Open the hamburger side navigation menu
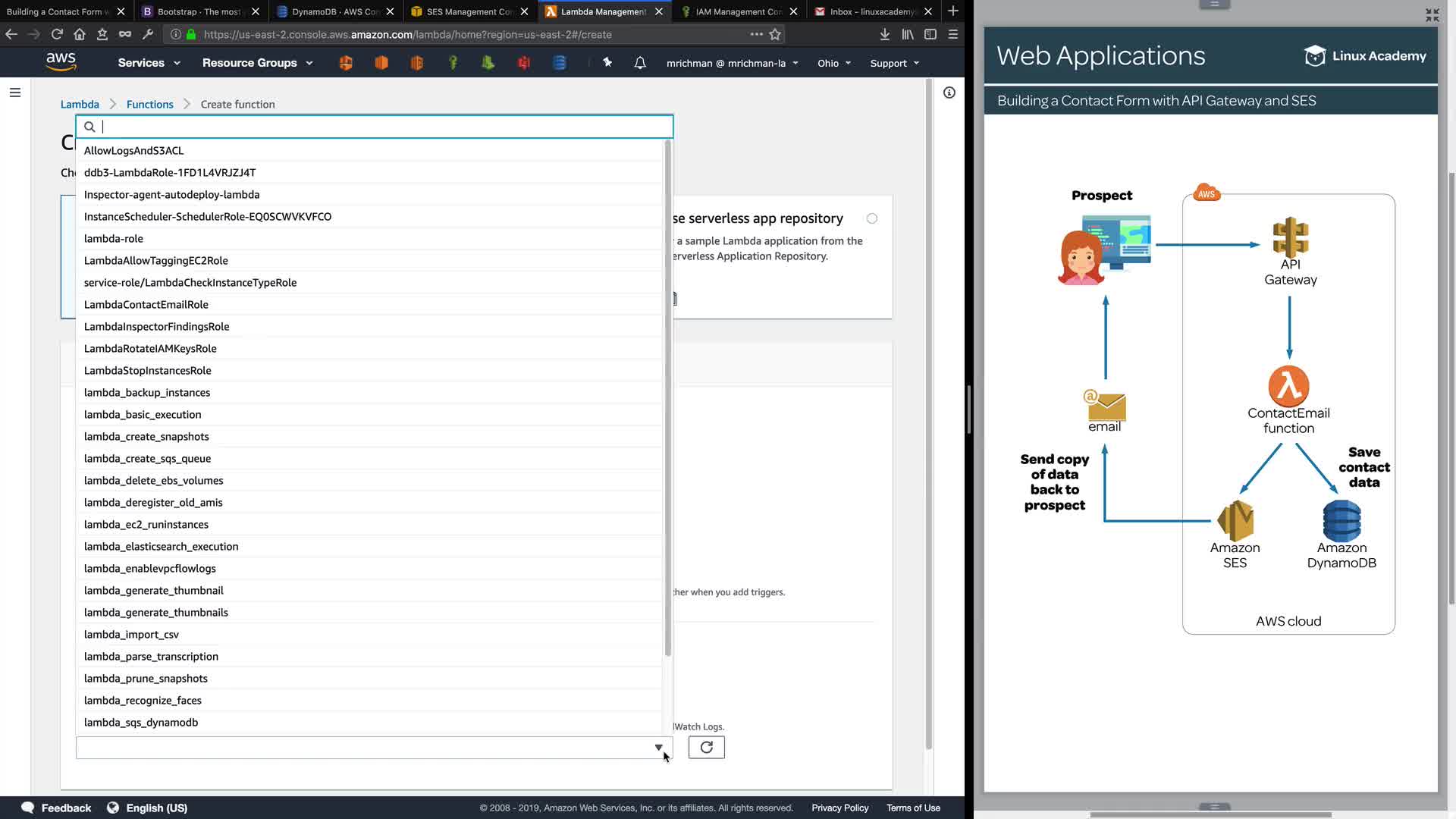Image resolution: width=1456 pixels, height=819 pixels. tap(15, 93)
